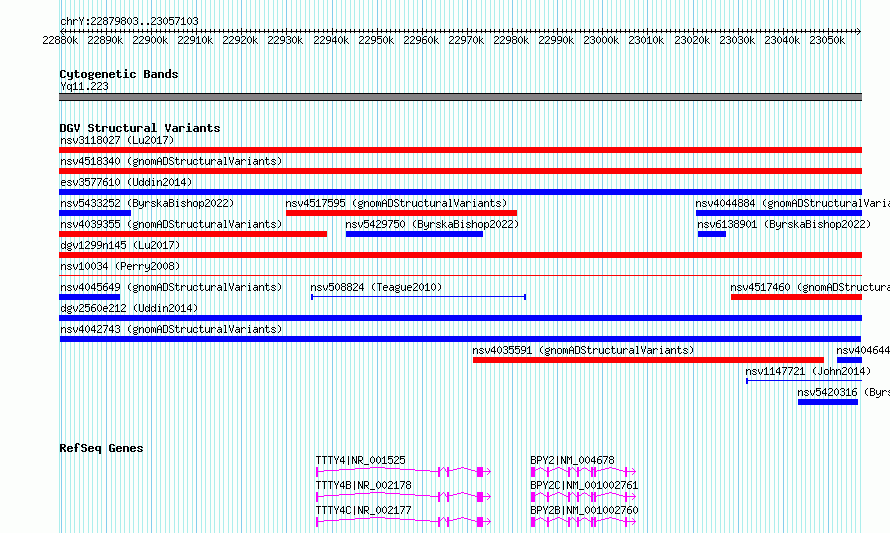Viewport: 890px width, 533px height.
Task: Click the nsv6138901 (ByrskaBishop2022) label
Action: pyautogui.click(x=784, y=224)
